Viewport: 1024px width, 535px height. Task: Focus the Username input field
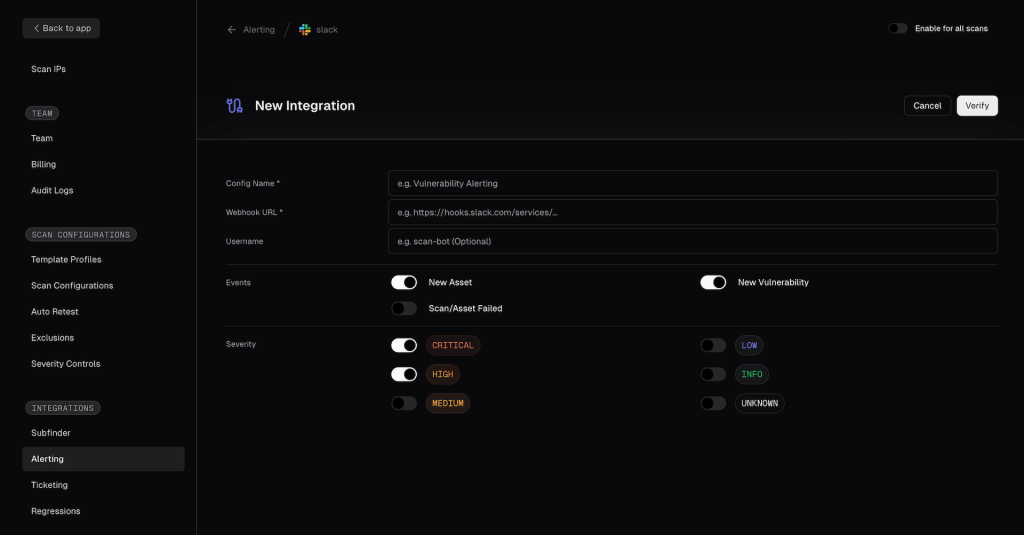tap(692, 241)
